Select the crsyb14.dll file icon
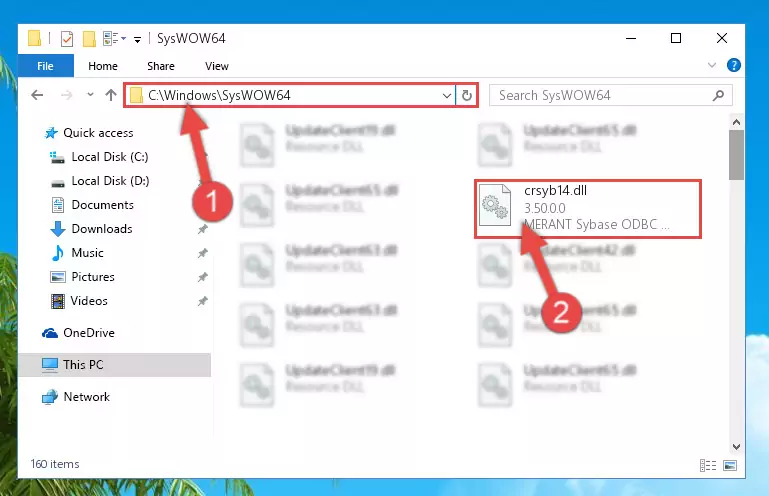 pyautogui.click(x=494, y=206)
